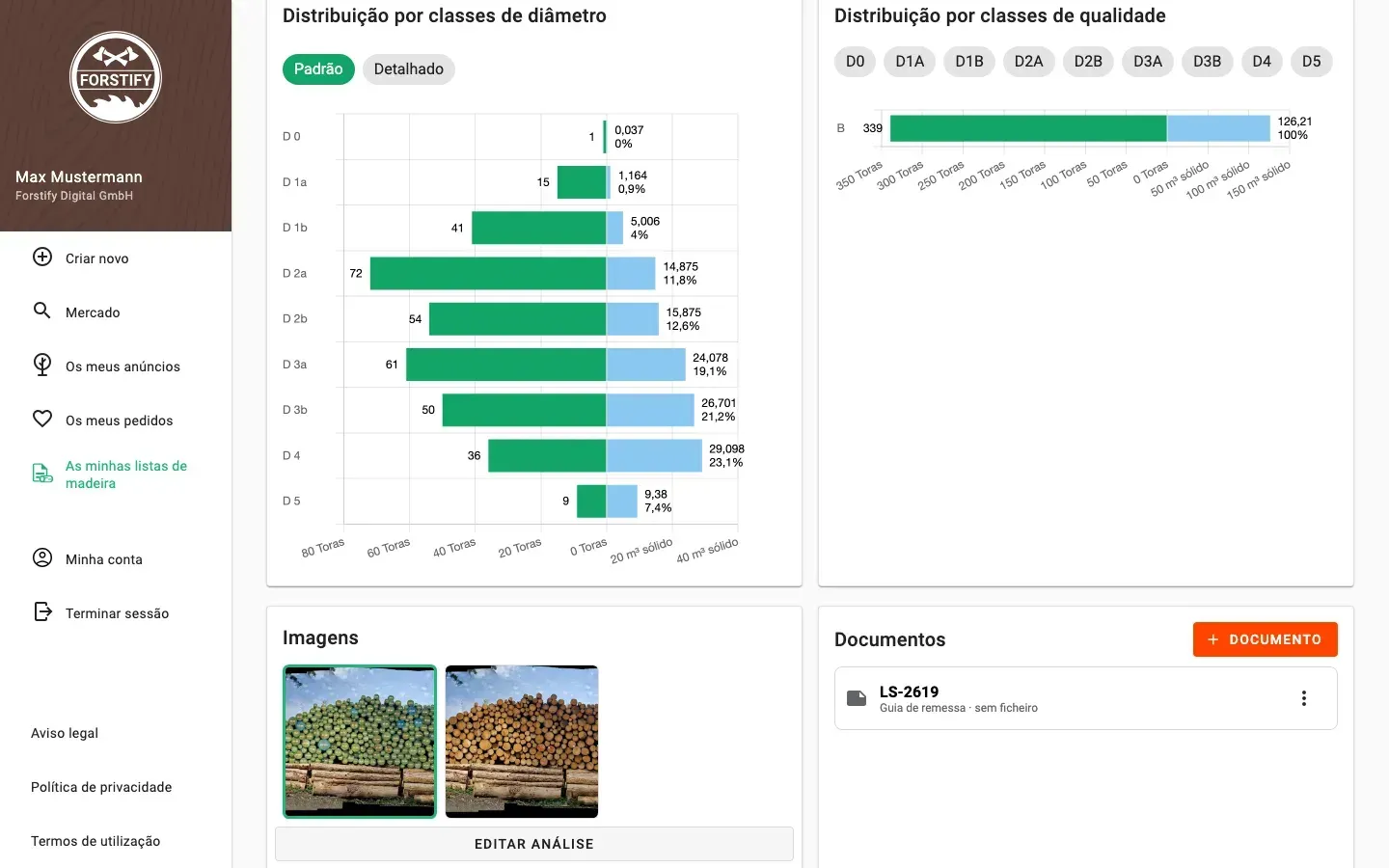Click the EDITAR ANÁLISE button
The height and width of the screenshot is (868, 1389).
534,844
